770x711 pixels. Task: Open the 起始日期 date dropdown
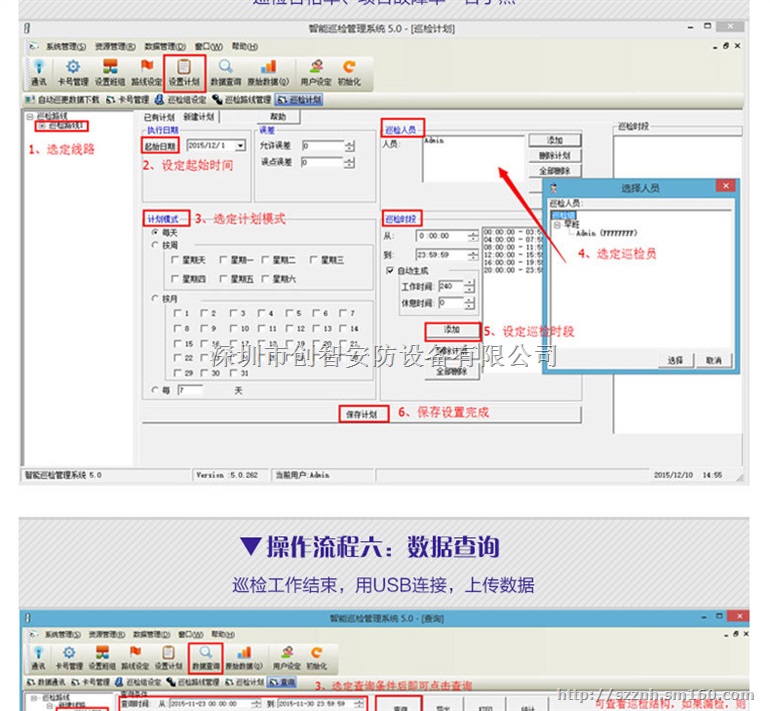click(x=241, y=146)
